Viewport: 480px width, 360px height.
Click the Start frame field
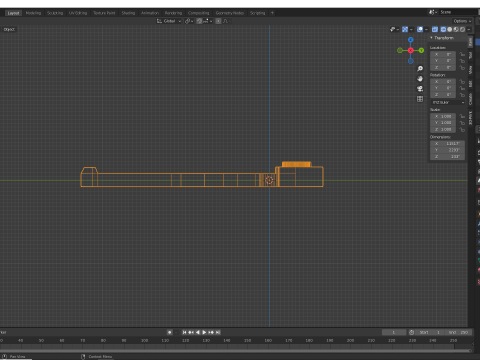coord(431,332)
